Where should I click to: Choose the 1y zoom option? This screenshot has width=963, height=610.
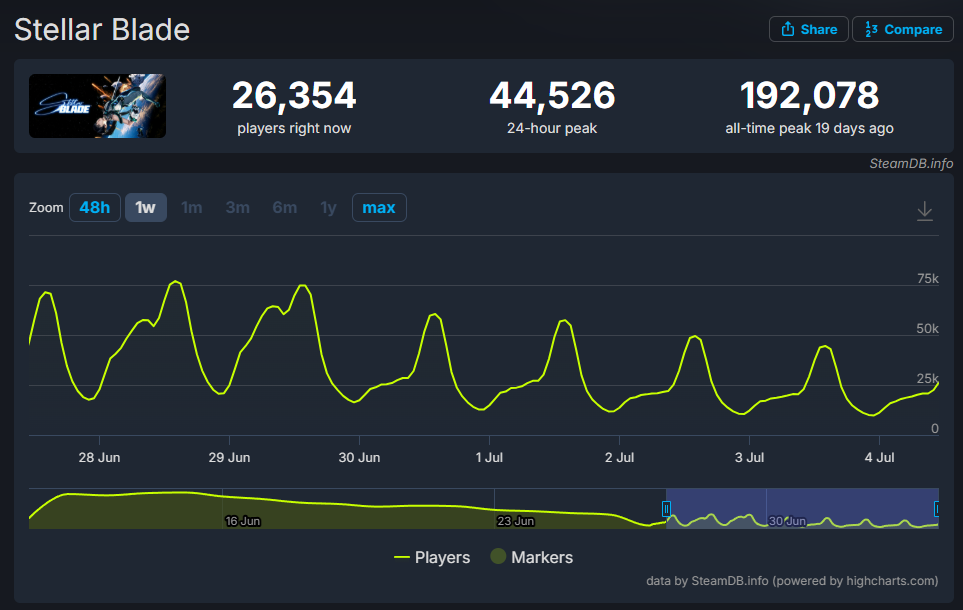(329, 208)
